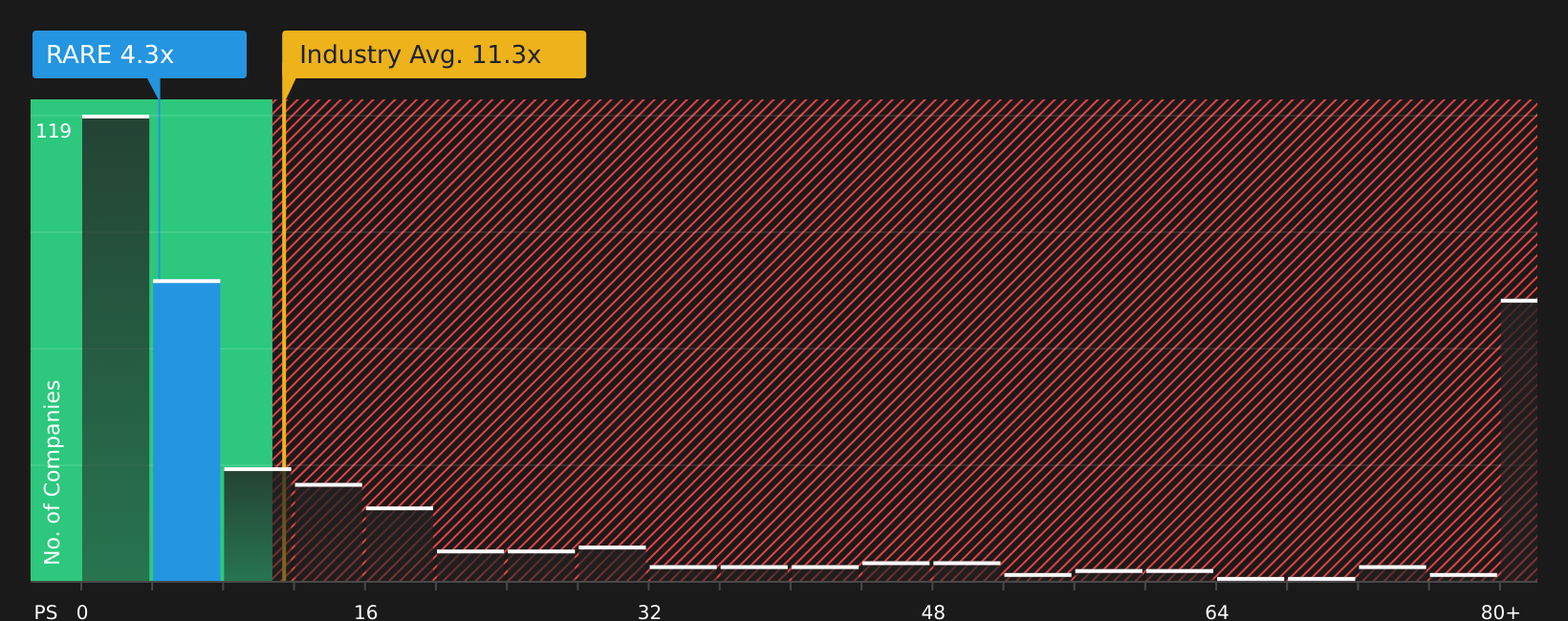Image resolution: width=1568 pixels, height=621 pixels.
Task: Click the RARE 4.3x label
Action: [x=140, y=54]
